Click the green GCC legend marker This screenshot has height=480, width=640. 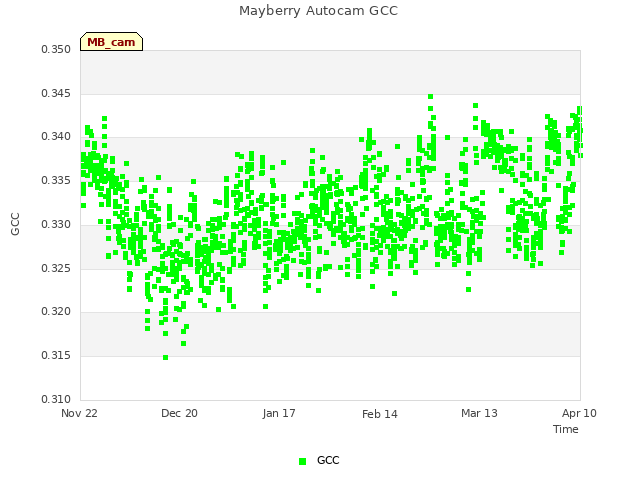(x=302, y=461)
